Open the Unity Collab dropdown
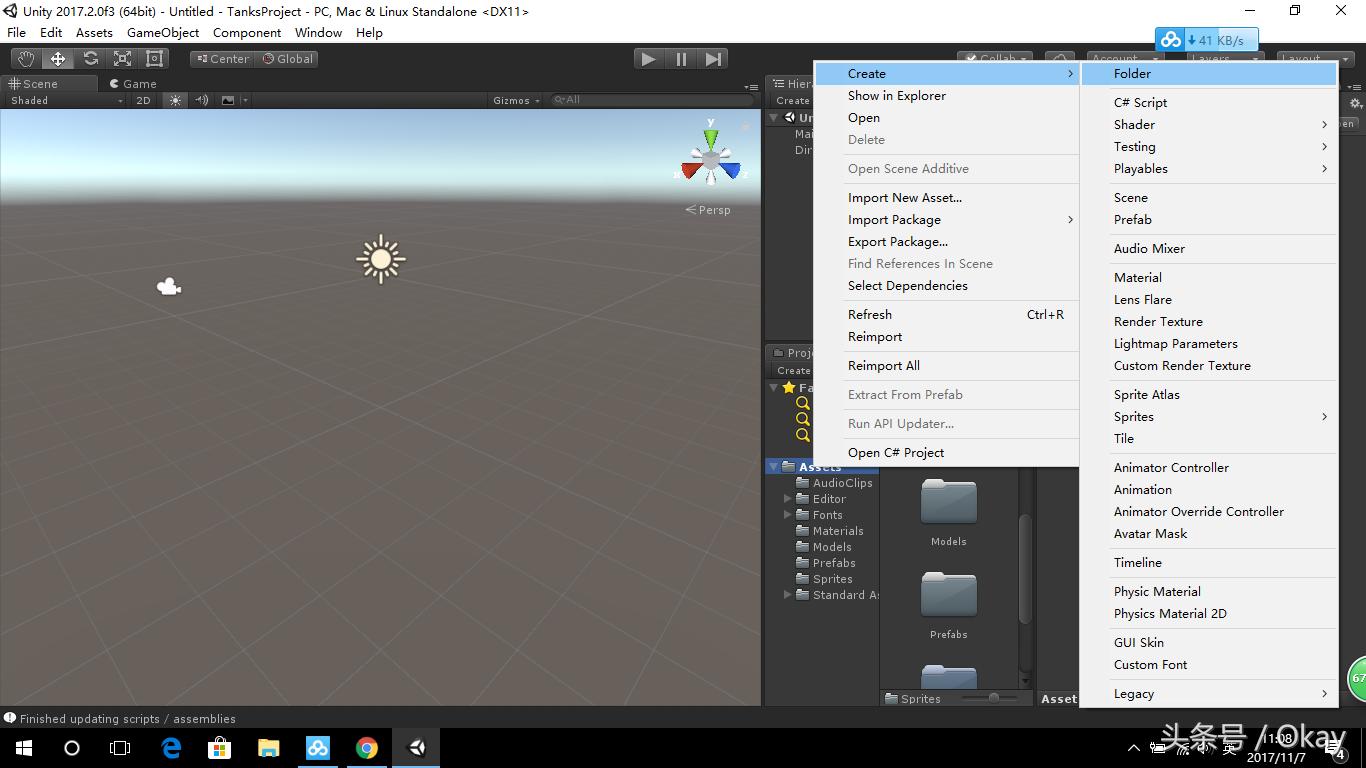This screenshot has width=1366, height=768. tap(995, 58)
